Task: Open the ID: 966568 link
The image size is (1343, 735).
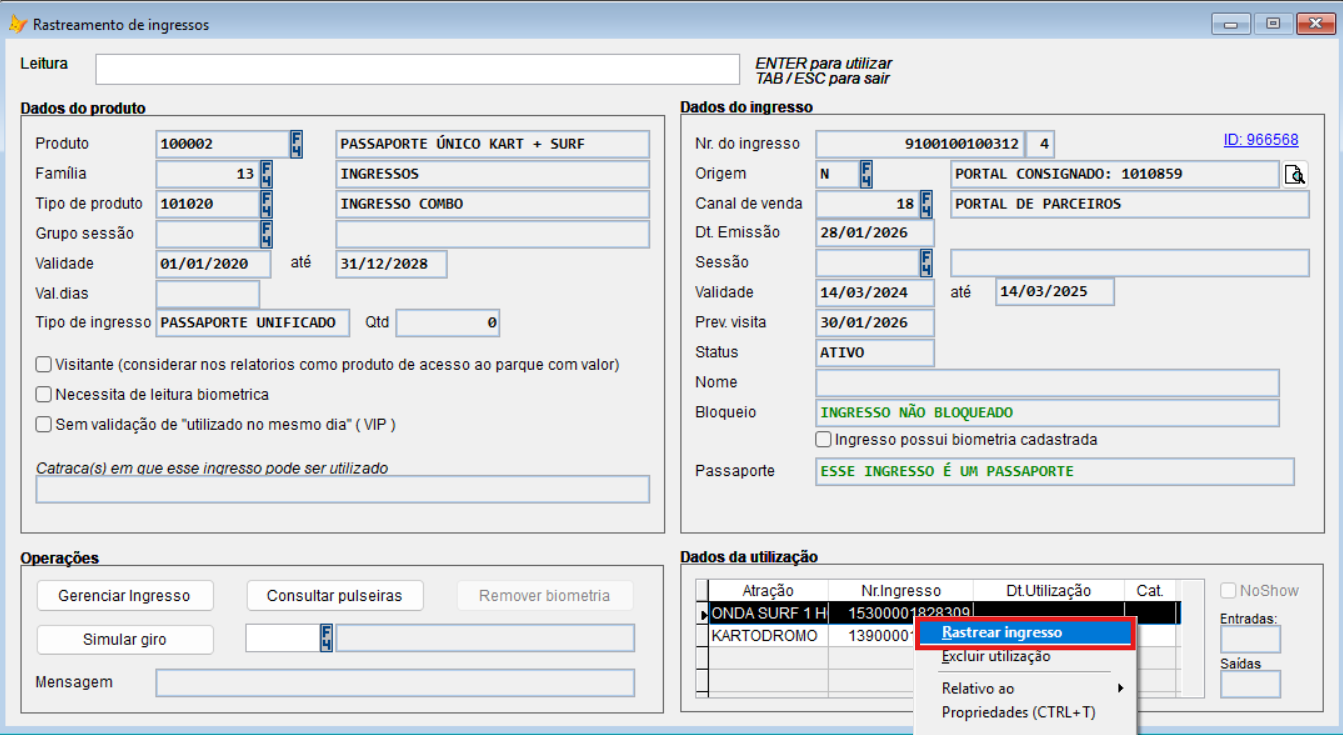Action: (x=1260, y=140)
